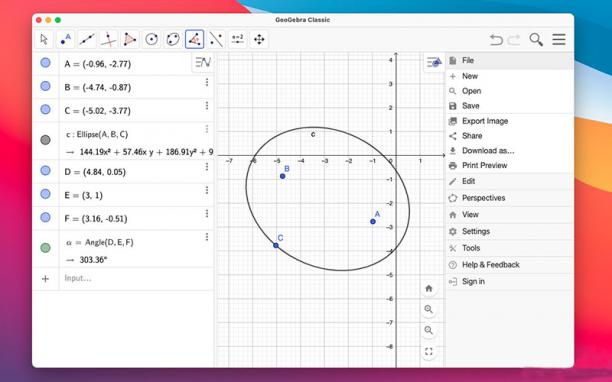Choose Save from File menu

tap(510, 106)
